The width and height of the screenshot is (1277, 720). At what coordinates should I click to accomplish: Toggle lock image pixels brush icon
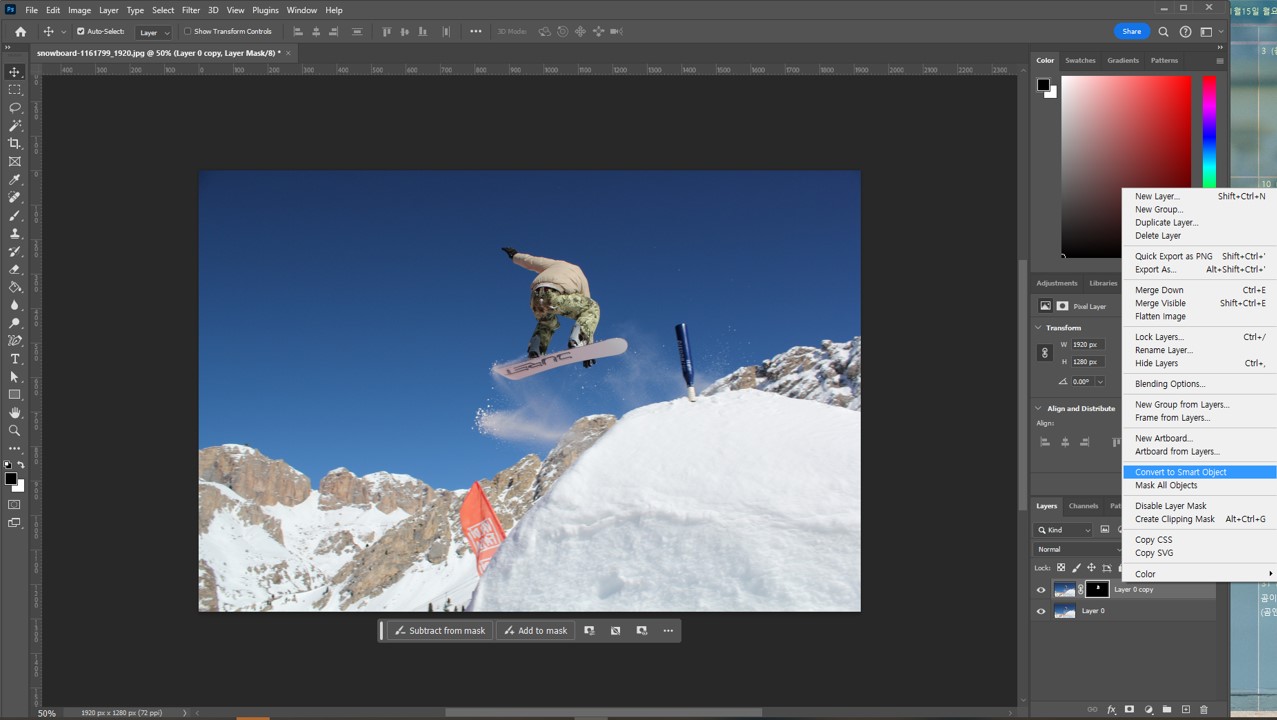1076,567
